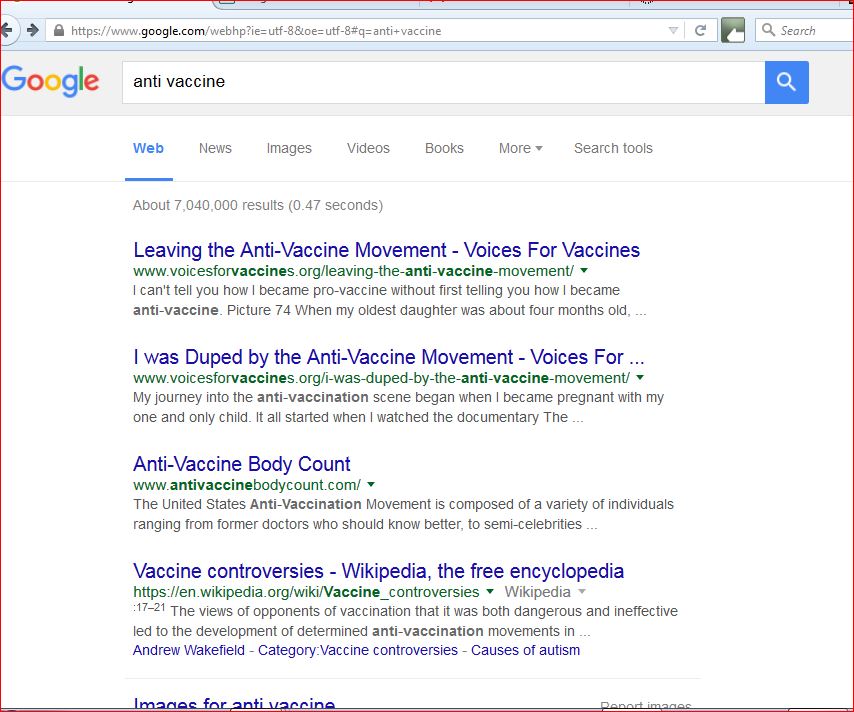Switch to the News tab
Viewport: 854px width, 712px height.
pyautogui.click(x=215, y=148)
